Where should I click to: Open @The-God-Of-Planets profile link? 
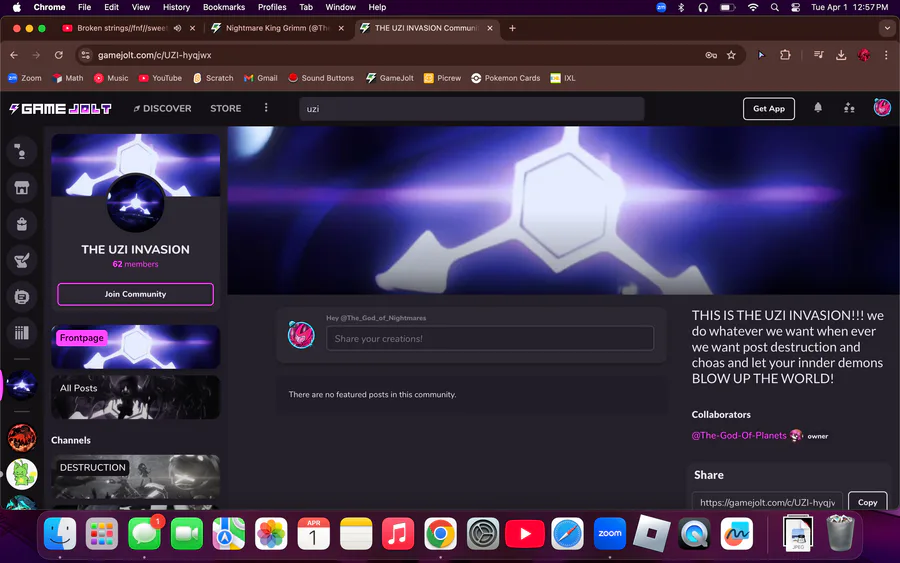tap(739, 436)
